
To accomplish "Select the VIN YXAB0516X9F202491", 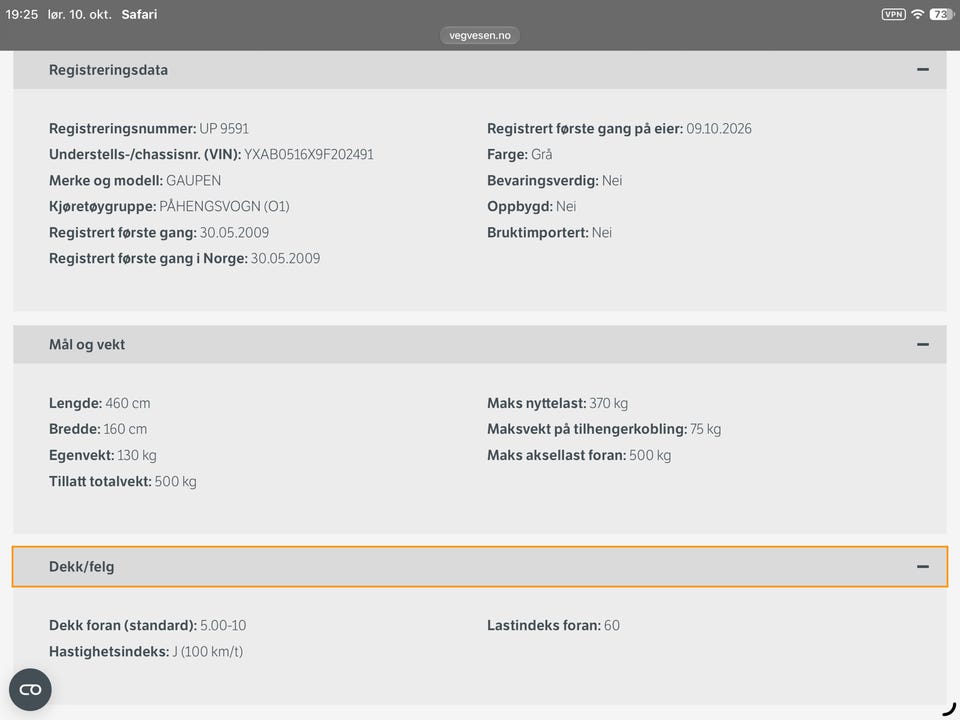I will tap(309, 154).
